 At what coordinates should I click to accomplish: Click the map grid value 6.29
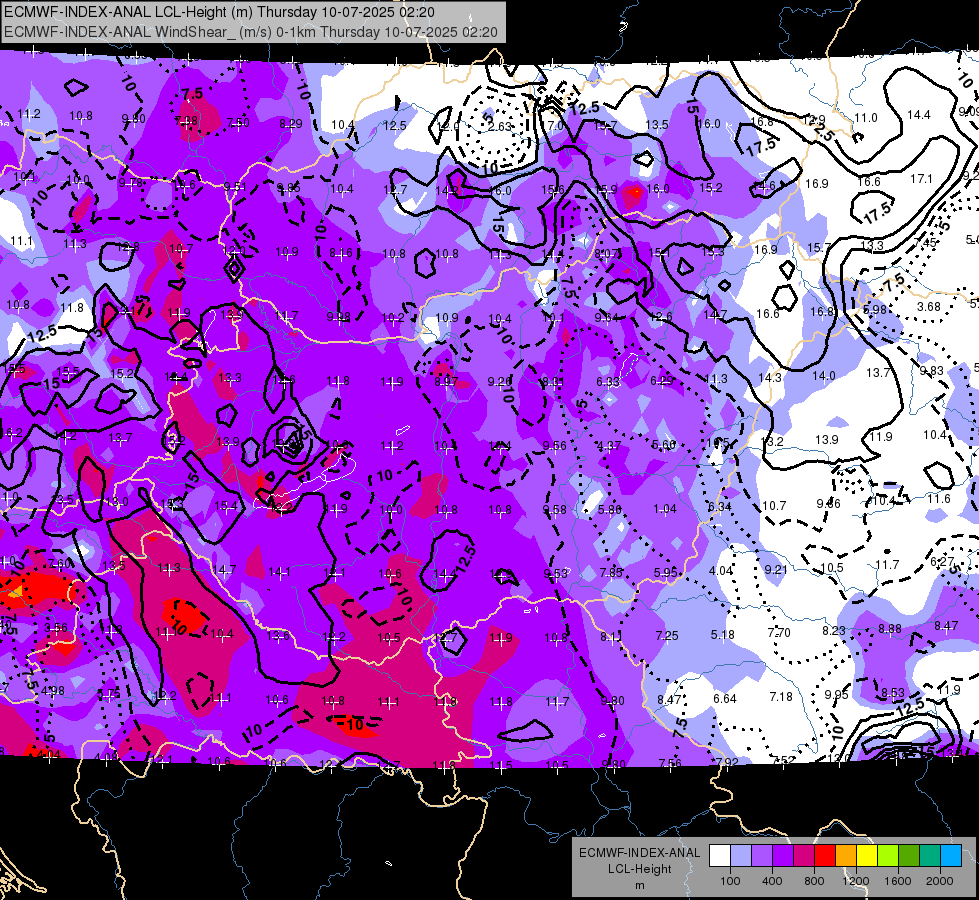tap(662, 380)
